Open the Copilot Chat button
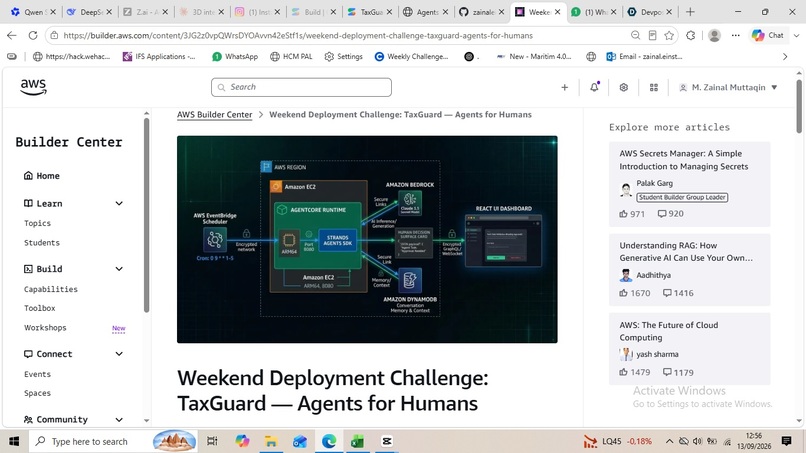Viewport: 806px width, 453px height. (768, 35)
